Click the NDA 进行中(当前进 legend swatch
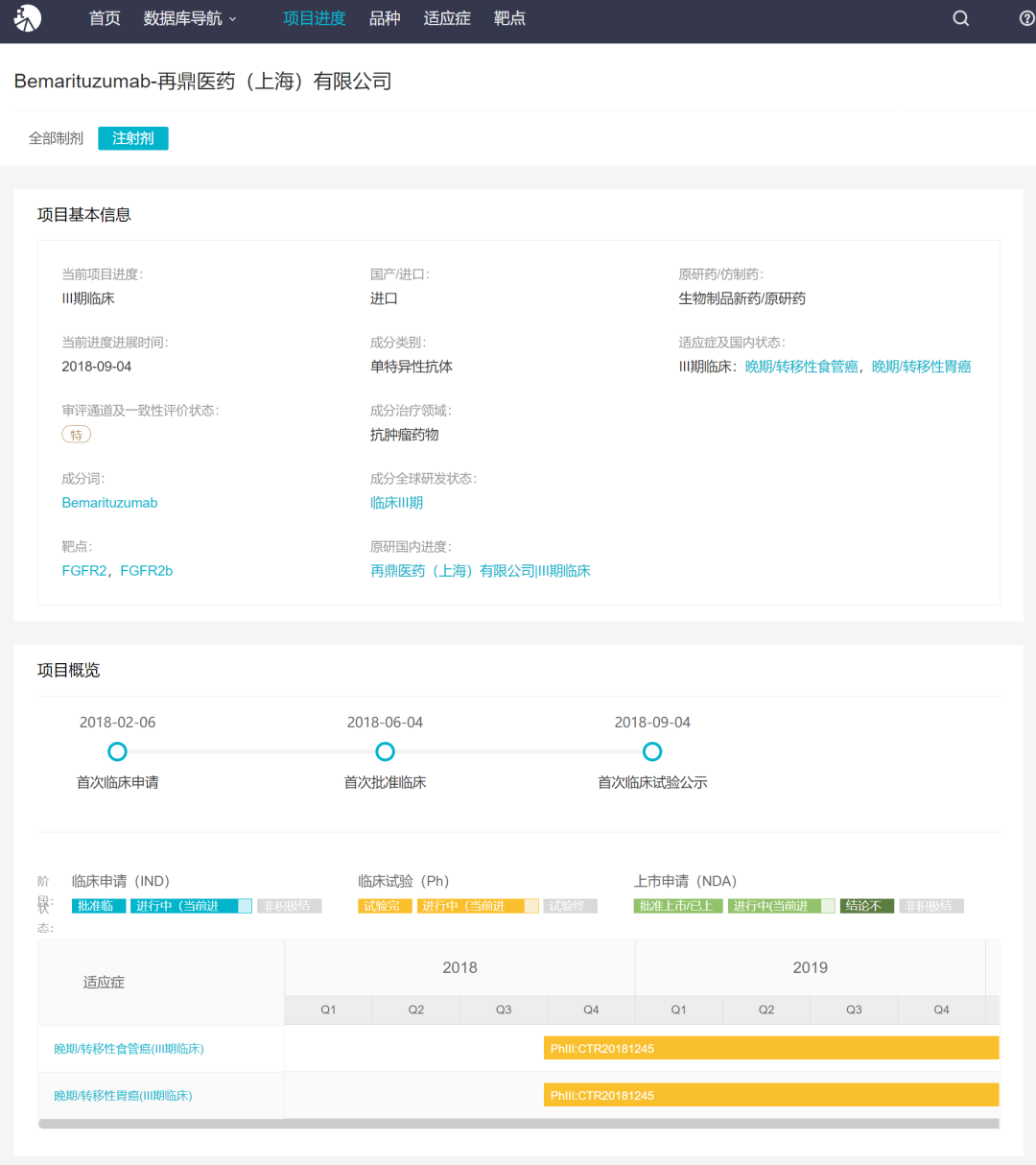Viewport: 1036px width, 1165px height. pos(782,906)
